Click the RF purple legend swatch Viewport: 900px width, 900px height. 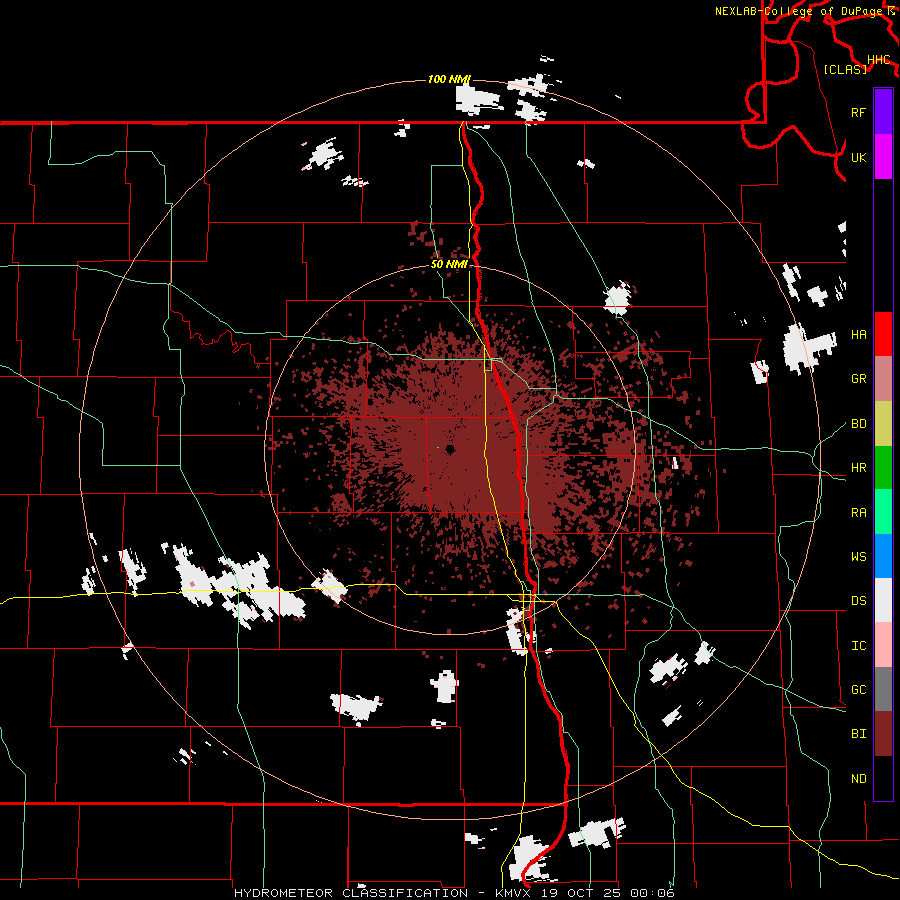[883, 112]
